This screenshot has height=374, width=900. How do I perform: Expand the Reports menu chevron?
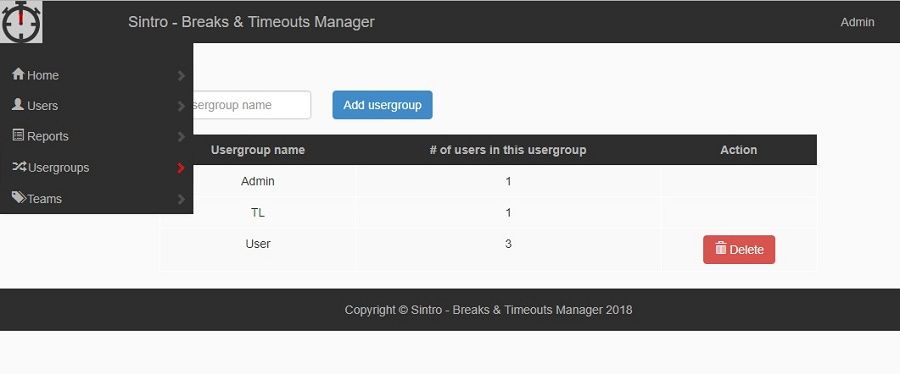tap(181, 137)
